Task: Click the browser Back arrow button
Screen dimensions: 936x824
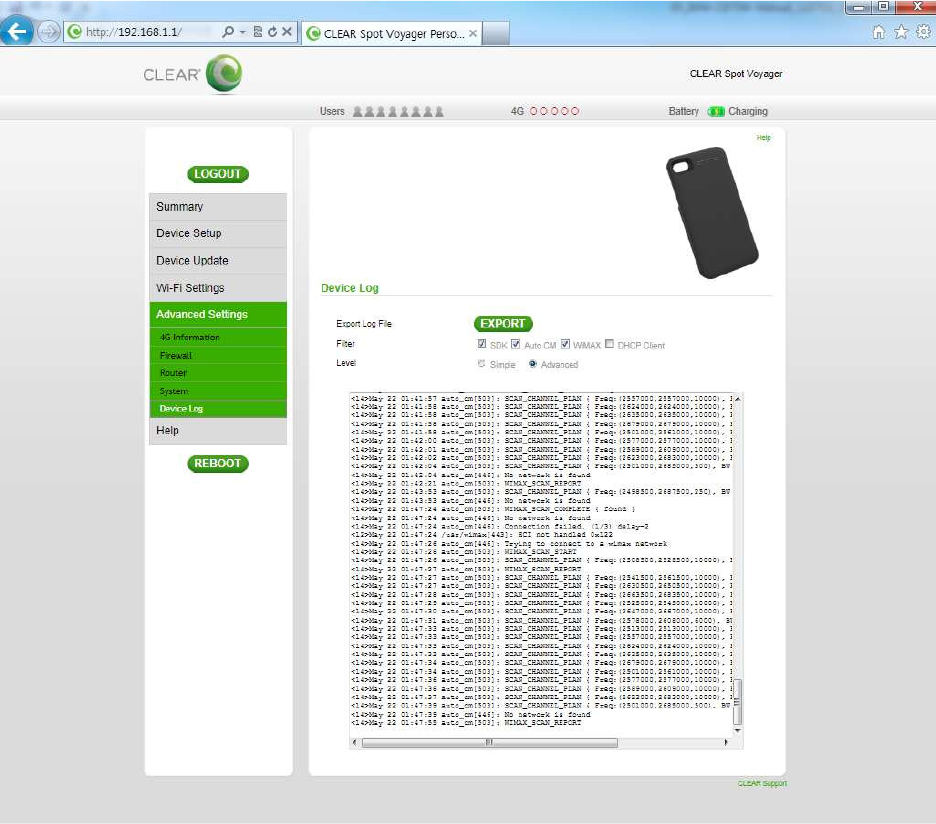Action: [x=16, y=31]
